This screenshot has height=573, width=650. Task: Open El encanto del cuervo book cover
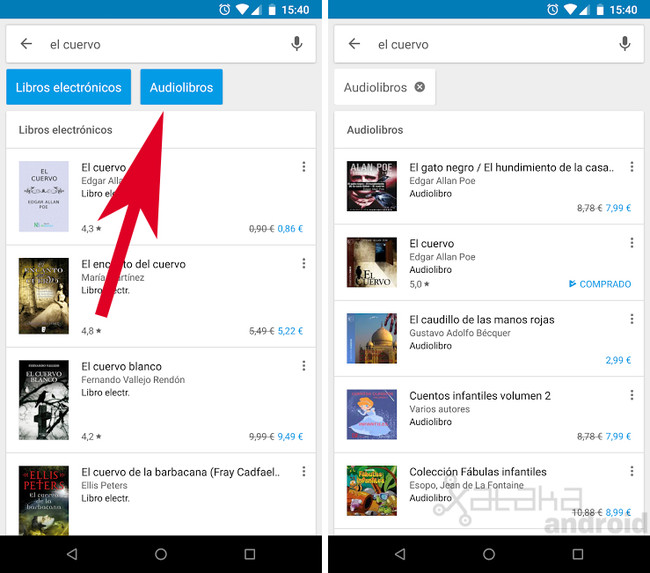tap(44, 296)
